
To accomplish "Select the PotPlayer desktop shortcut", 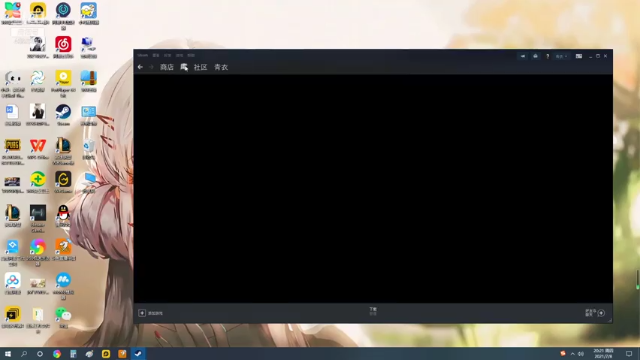I will point(63,83).
